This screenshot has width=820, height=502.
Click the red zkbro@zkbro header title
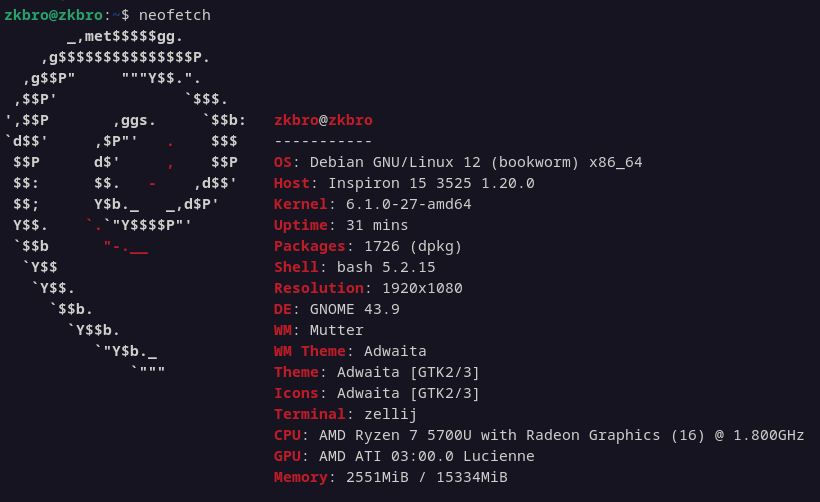323,120
